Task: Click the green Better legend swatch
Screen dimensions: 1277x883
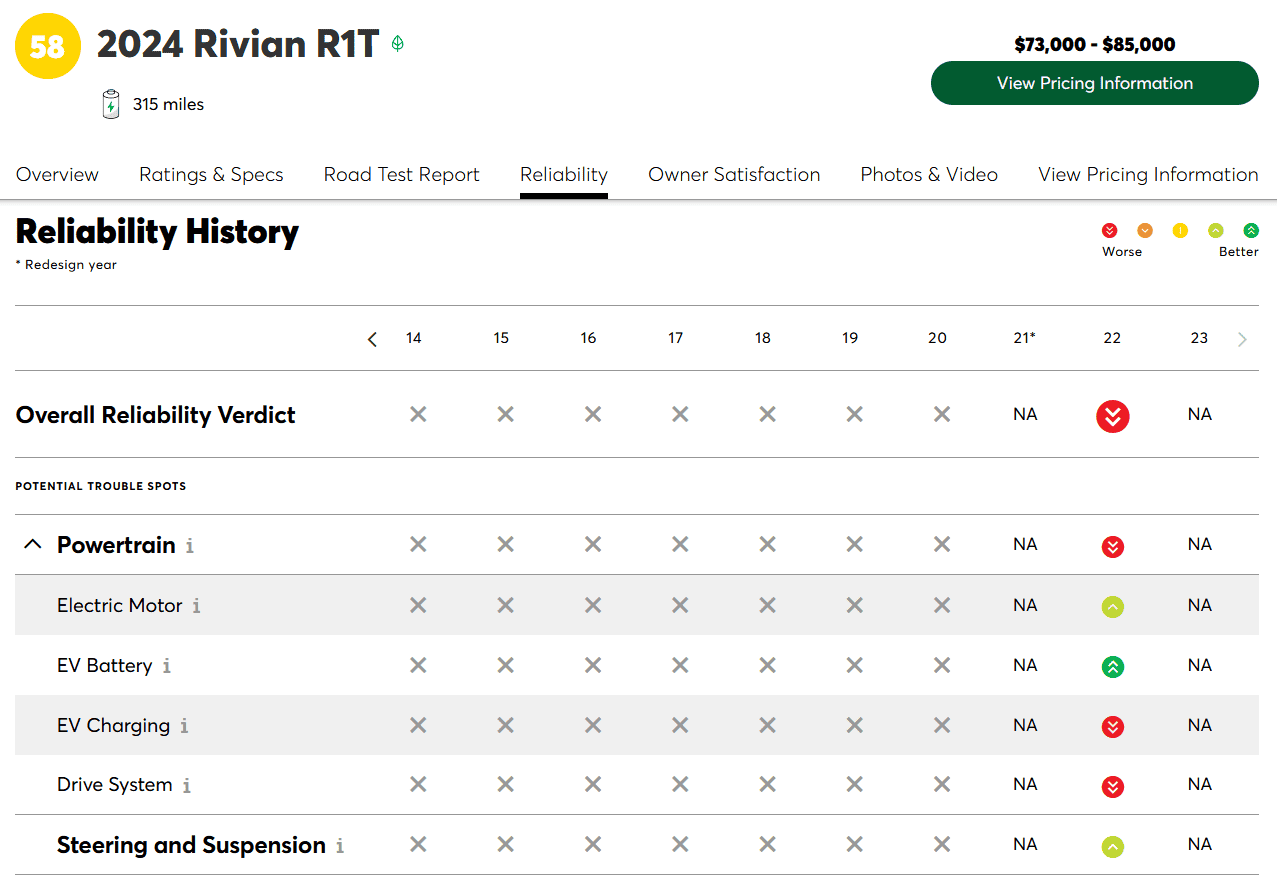Action: click(1251, 231)
